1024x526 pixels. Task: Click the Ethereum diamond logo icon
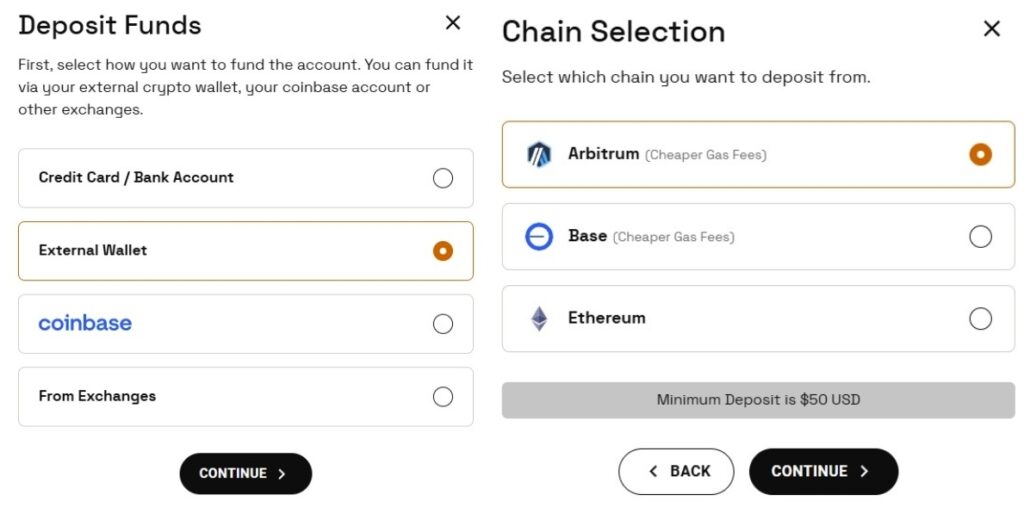(539, 319)
